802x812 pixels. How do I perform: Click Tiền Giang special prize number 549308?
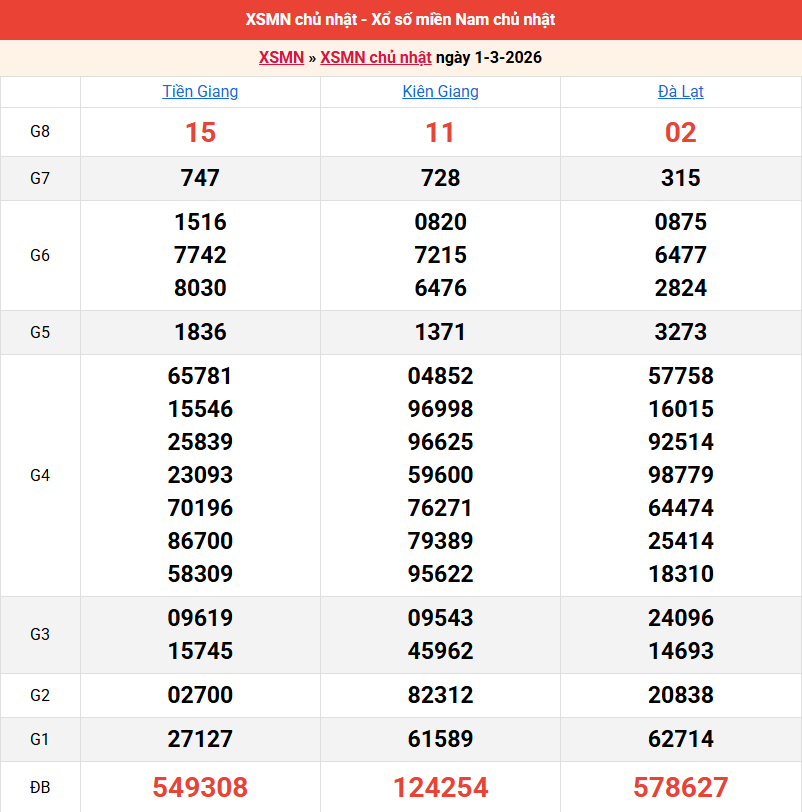pos(200,787)
